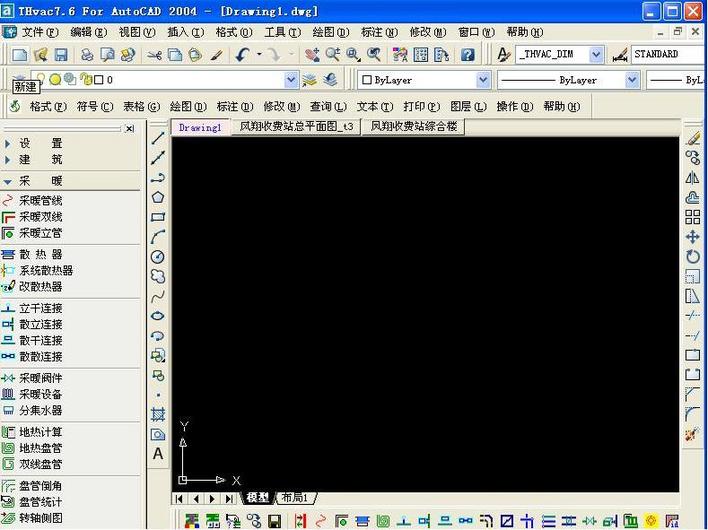Click the New drawing icon in toolbar
The image size is (708, 530).
(x=19, y=55)
